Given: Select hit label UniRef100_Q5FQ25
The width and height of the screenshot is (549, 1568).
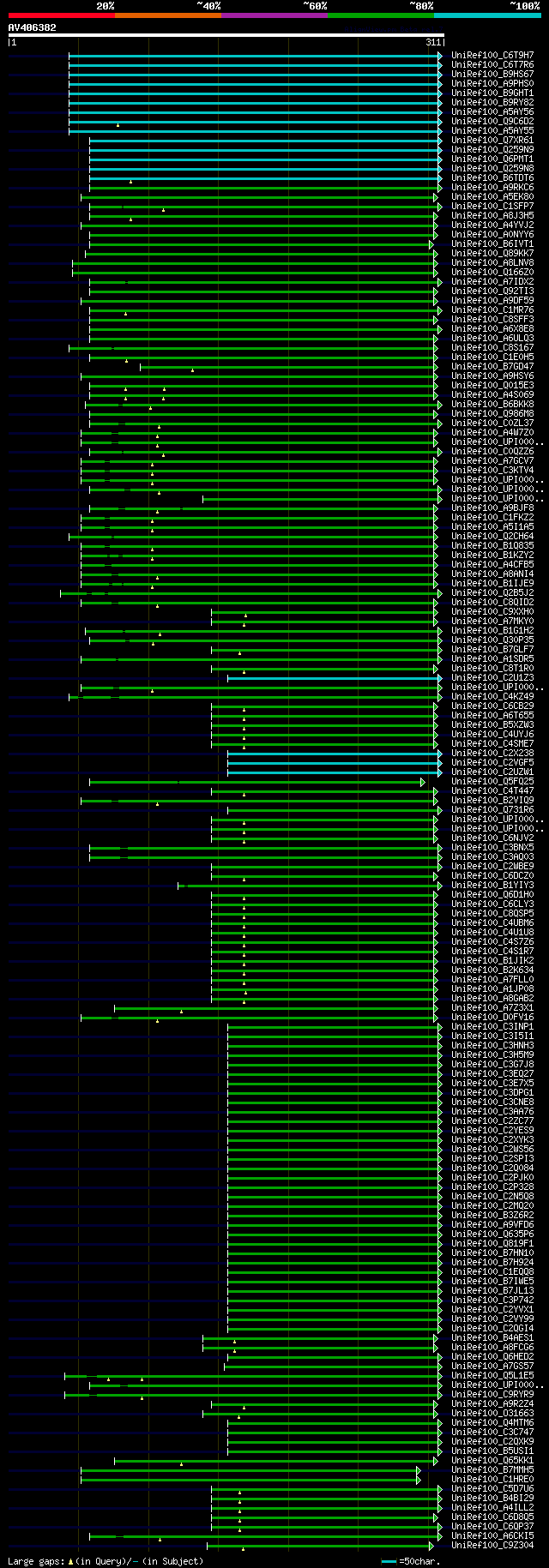Looking at the screenshot, I should (492, 782).
